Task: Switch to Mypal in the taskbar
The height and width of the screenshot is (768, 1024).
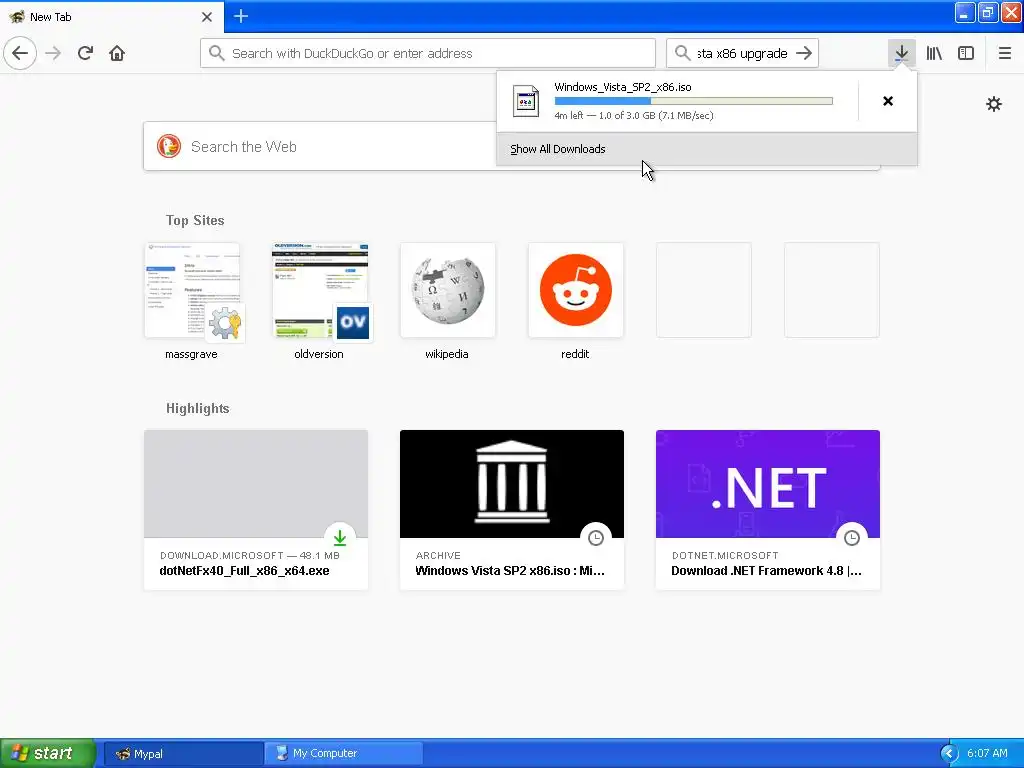Action: pyautogui.click(x=184, y=754)
